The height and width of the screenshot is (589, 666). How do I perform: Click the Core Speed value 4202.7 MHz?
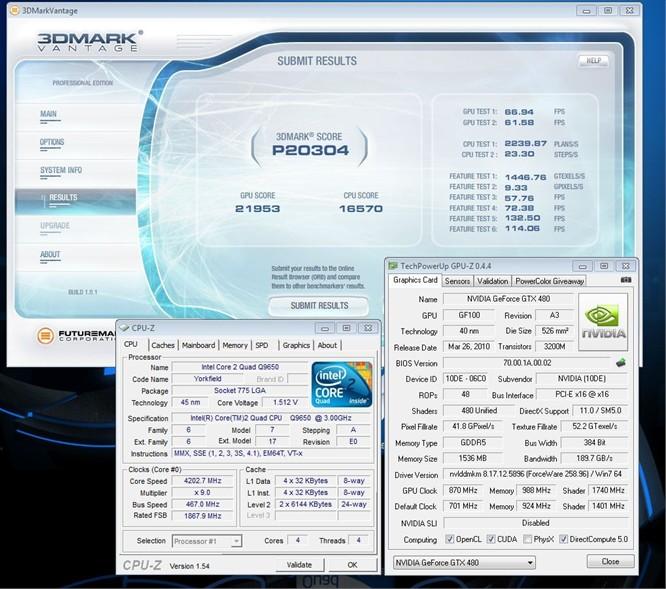tap(202, 481)
